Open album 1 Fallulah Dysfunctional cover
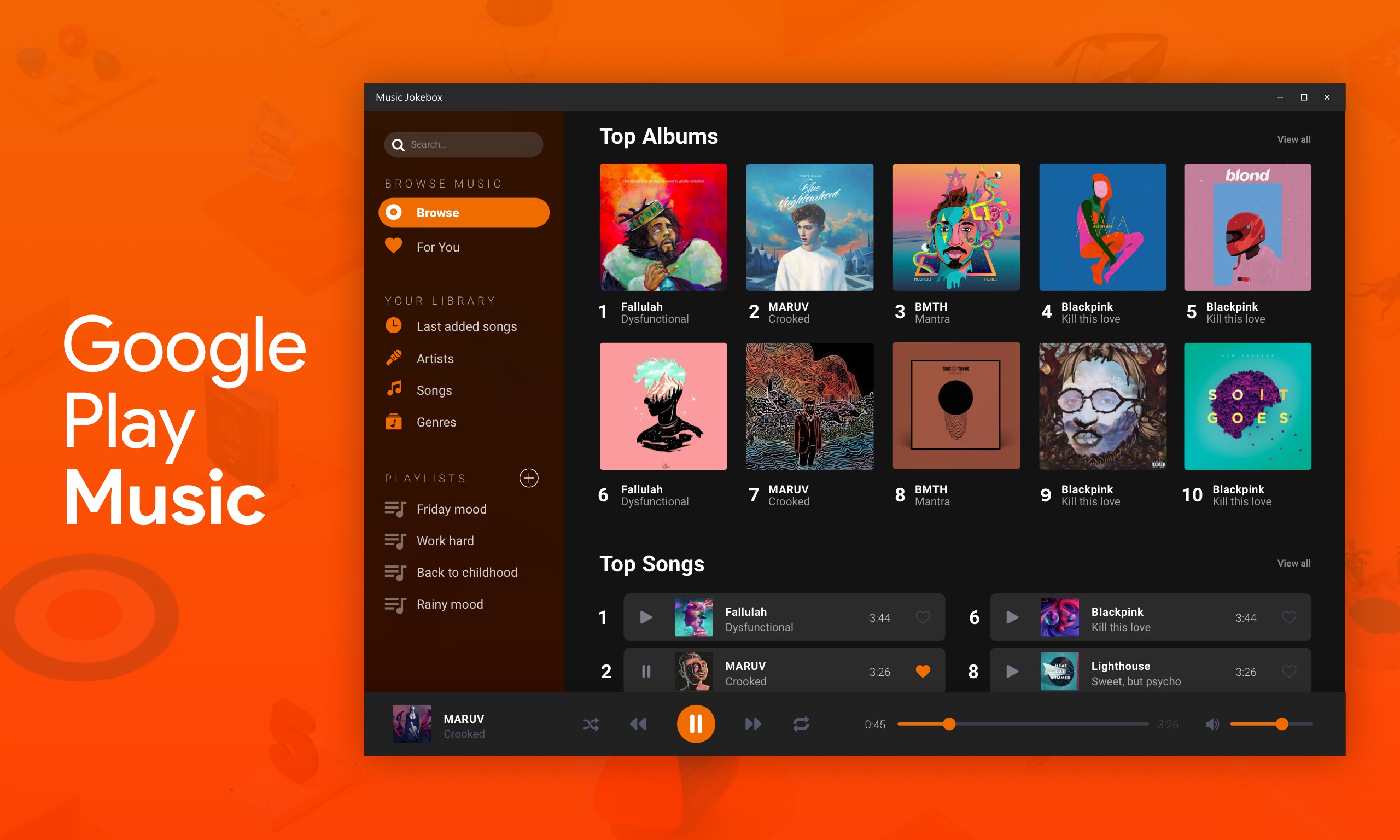 click(x=663, y=227)
